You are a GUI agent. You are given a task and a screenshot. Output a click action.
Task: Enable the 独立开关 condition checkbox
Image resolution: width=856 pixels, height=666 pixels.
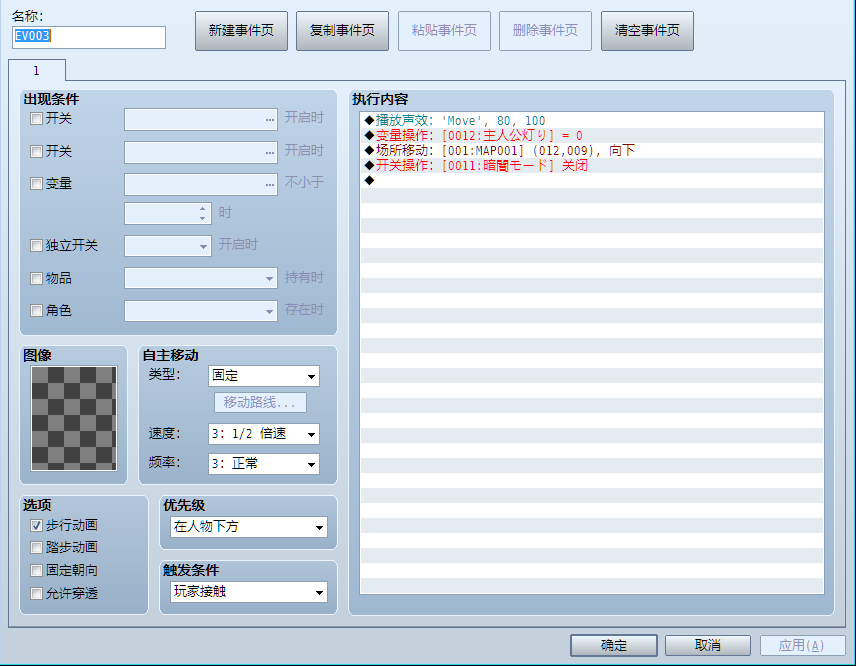[37, 245]
